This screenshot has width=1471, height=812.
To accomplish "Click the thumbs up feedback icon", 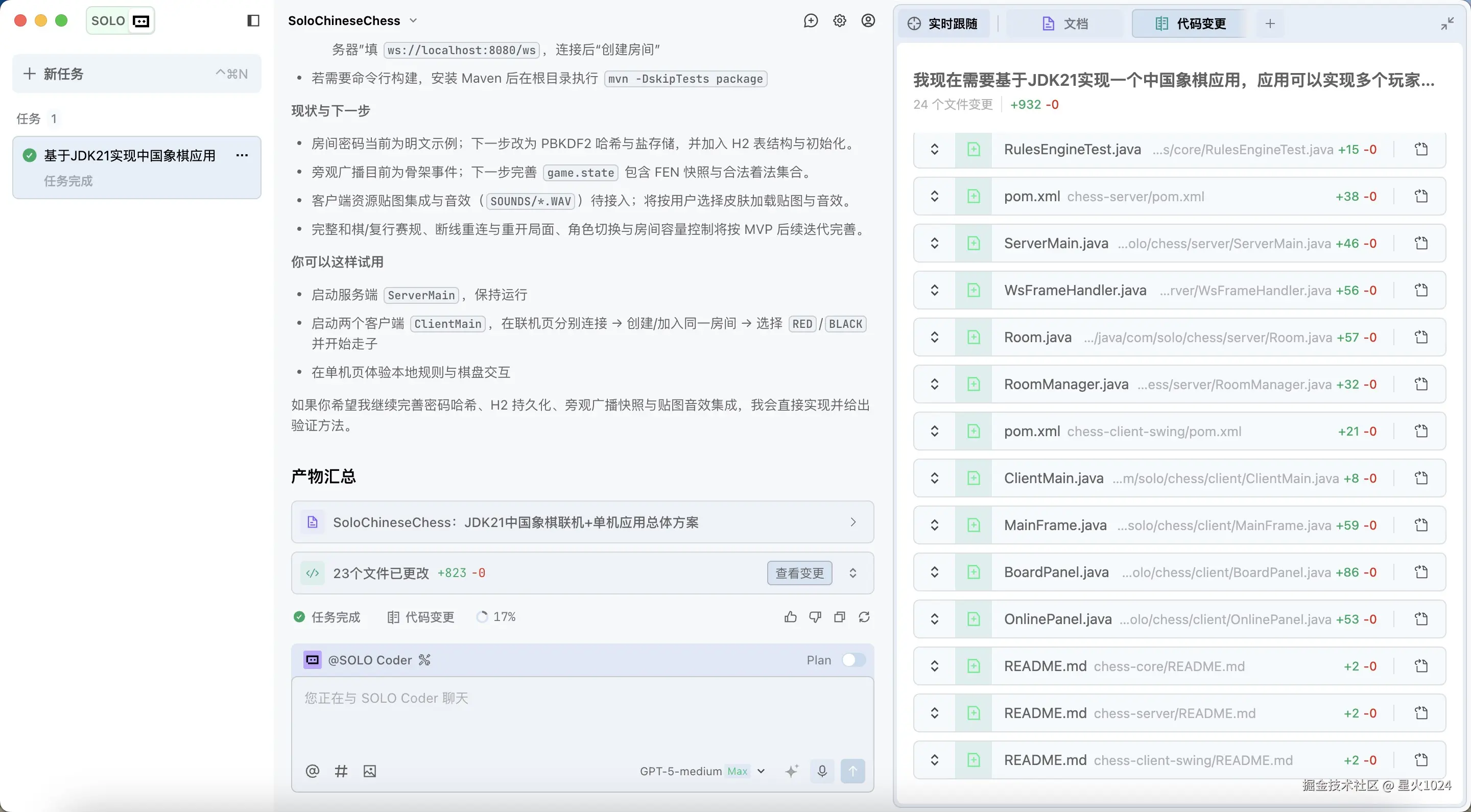I will click(790, 617).
